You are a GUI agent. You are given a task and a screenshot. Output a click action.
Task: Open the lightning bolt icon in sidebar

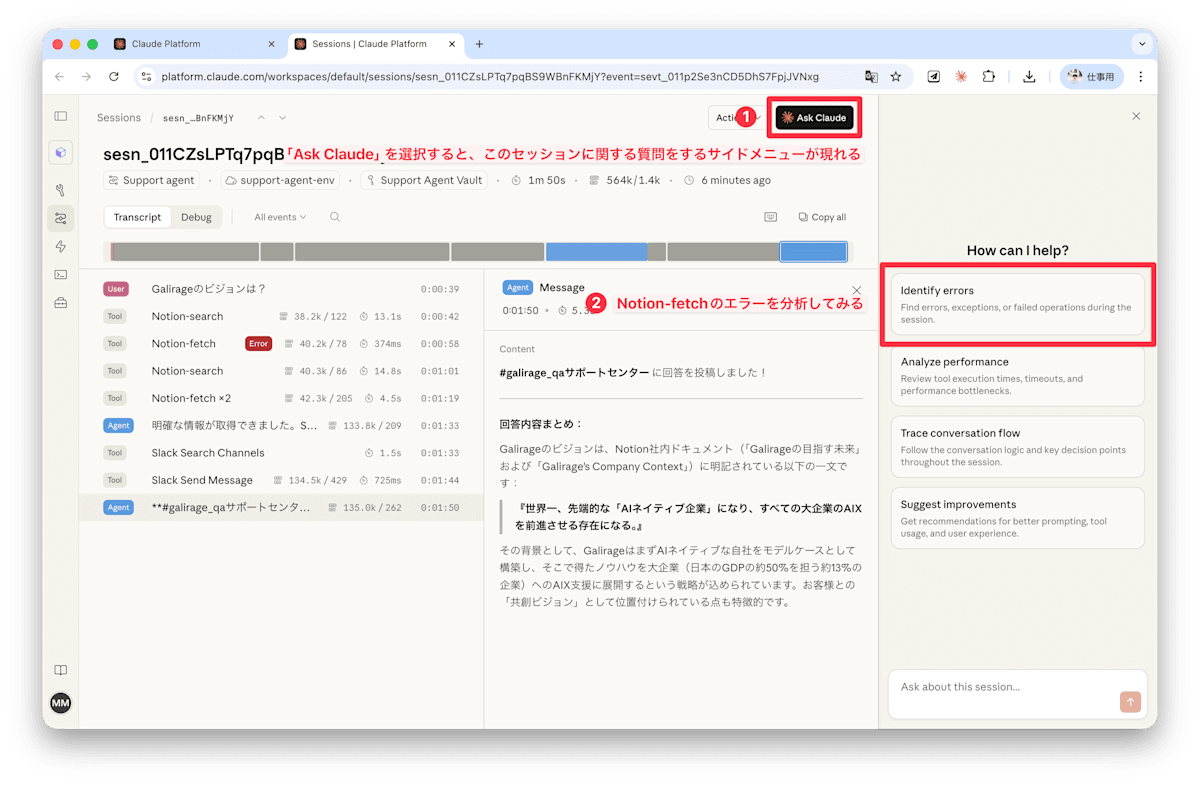tap(61, 246)
